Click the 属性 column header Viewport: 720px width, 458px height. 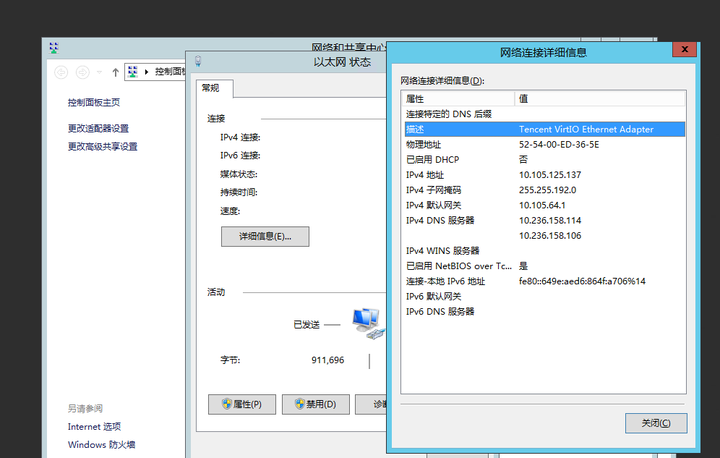[457, 99]
